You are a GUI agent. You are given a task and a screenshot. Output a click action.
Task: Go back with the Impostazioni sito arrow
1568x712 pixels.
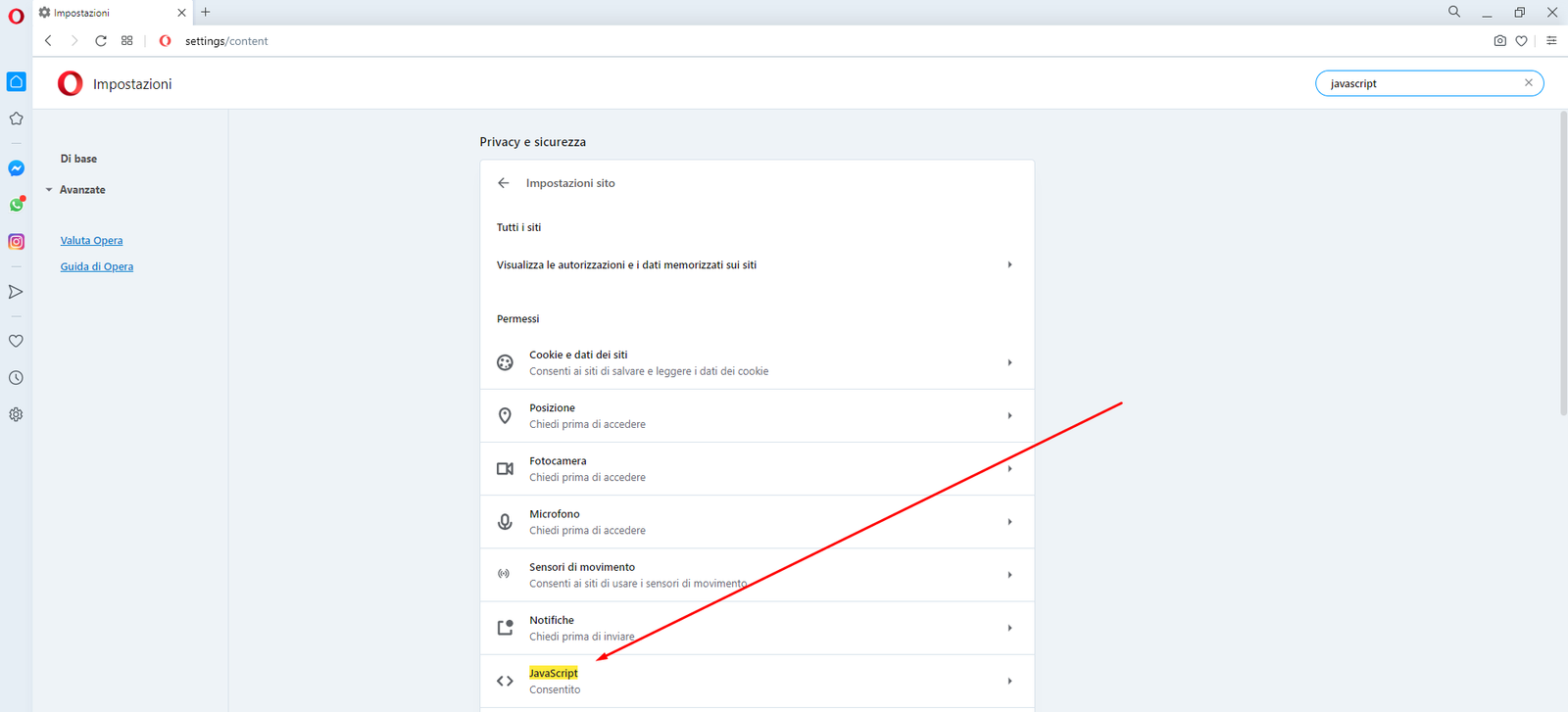point(504,183)
